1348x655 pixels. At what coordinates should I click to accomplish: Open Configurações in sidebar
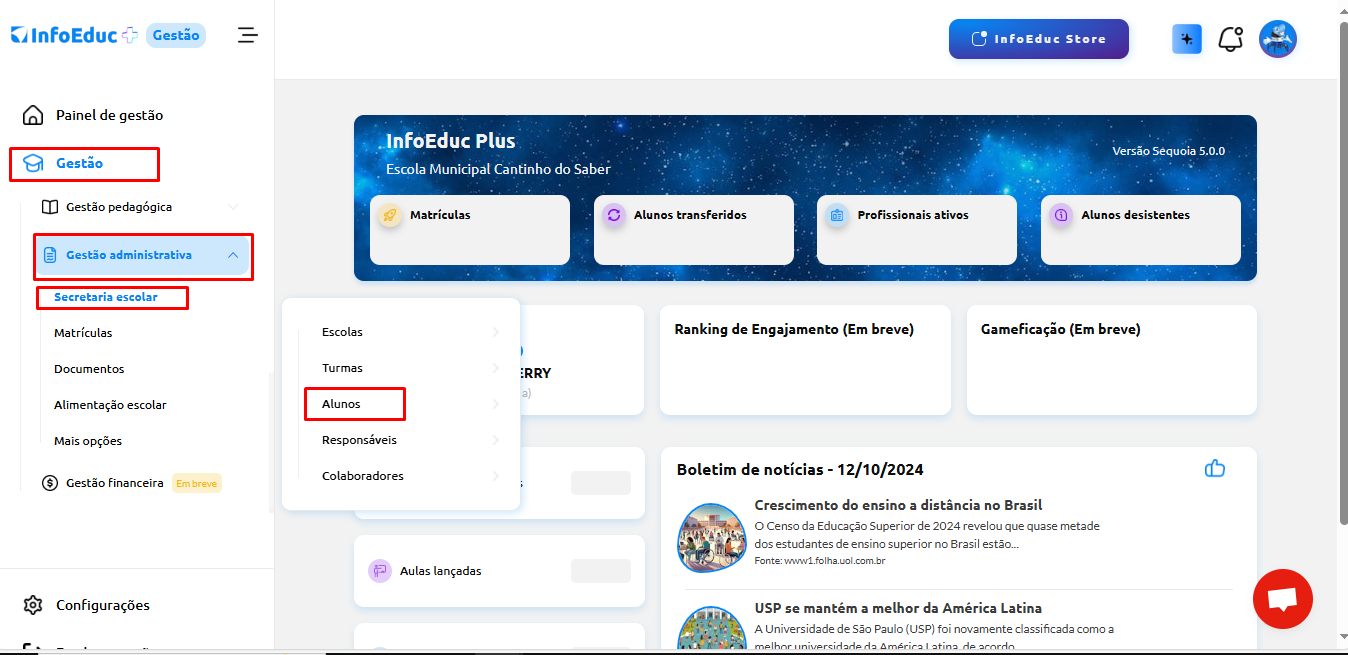click(103, 605)
